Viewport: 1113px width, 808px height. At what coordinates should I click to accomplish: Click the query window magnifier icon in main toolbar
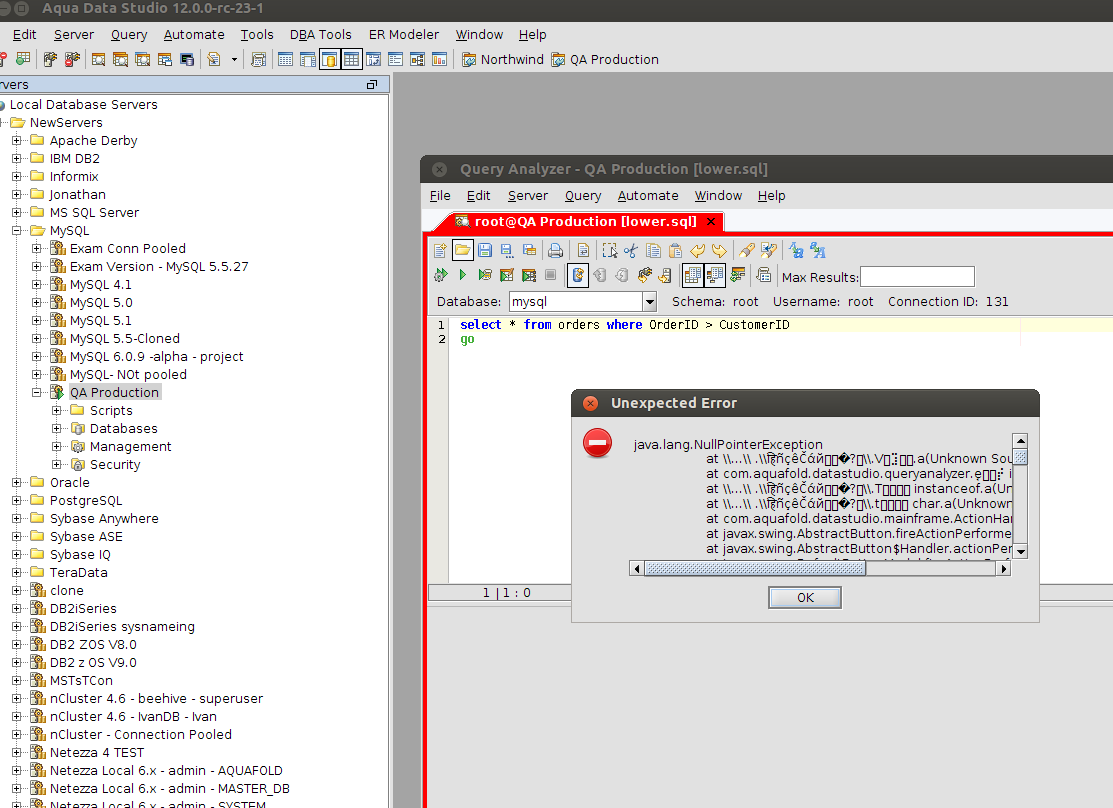pos(99,60)
